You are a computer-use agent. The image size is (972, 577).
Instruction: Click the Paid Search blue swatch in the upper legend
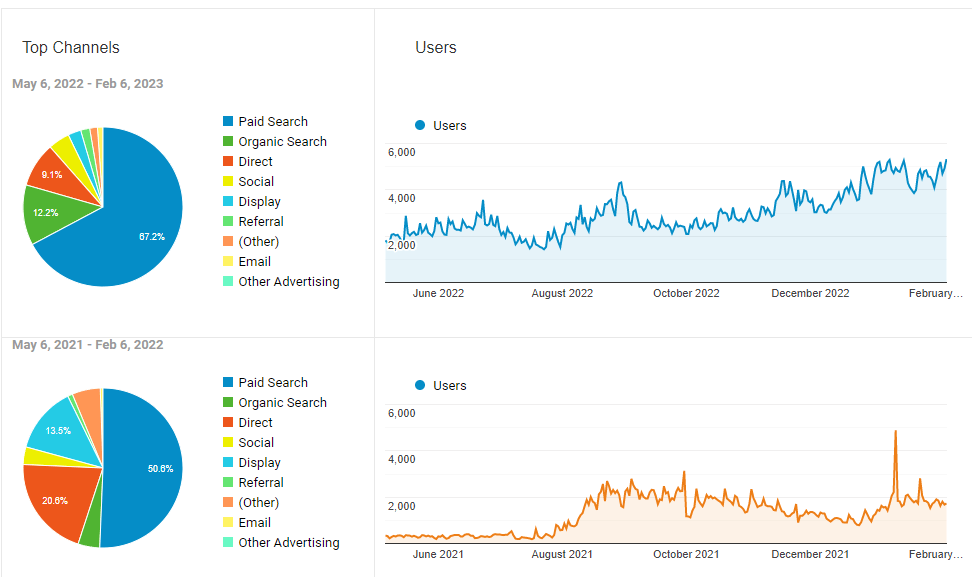click(x=228, y=122)
